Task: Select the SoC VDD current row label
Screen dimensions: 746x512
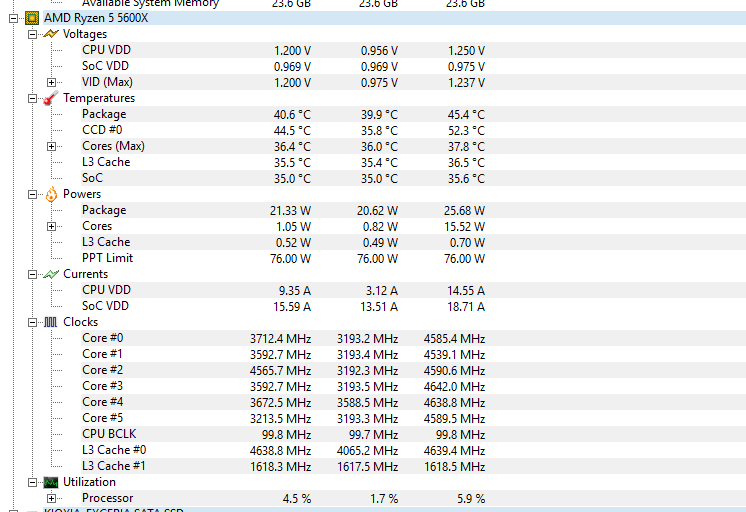Action: click(x=105, y=306)
